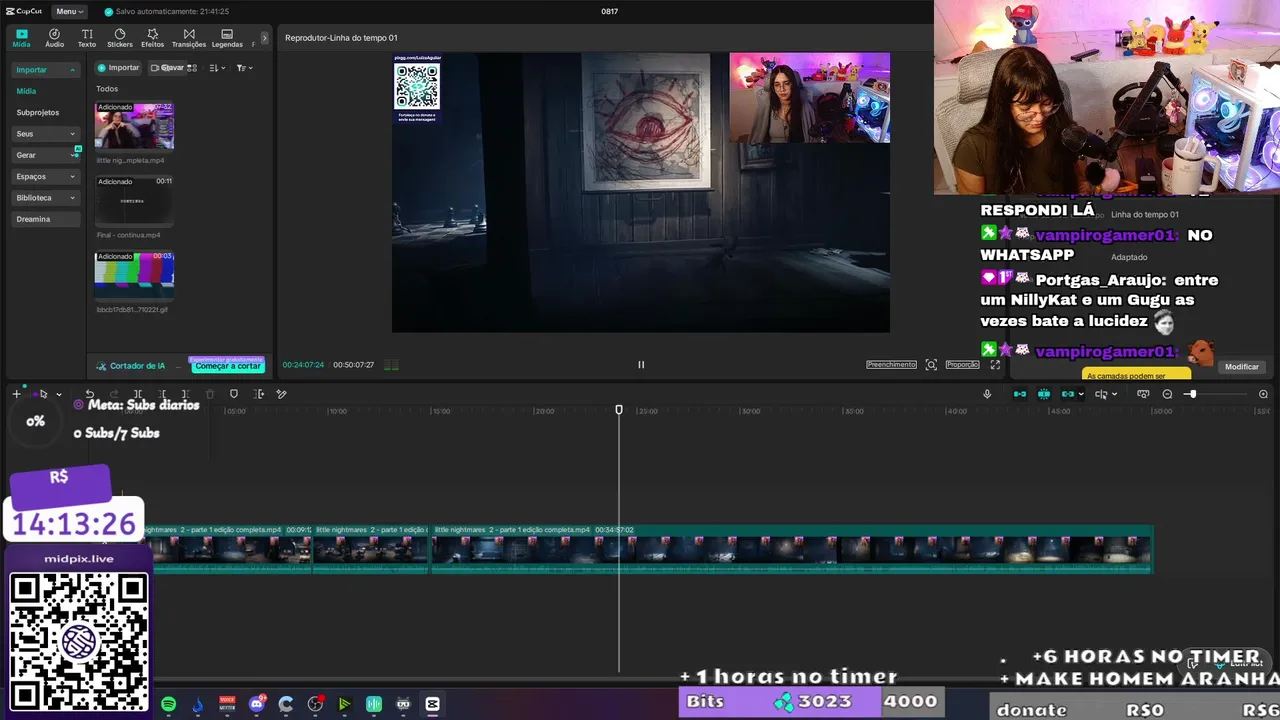Expand the Seus sidebar section
Screen dimensions: 1280x720
46,134
